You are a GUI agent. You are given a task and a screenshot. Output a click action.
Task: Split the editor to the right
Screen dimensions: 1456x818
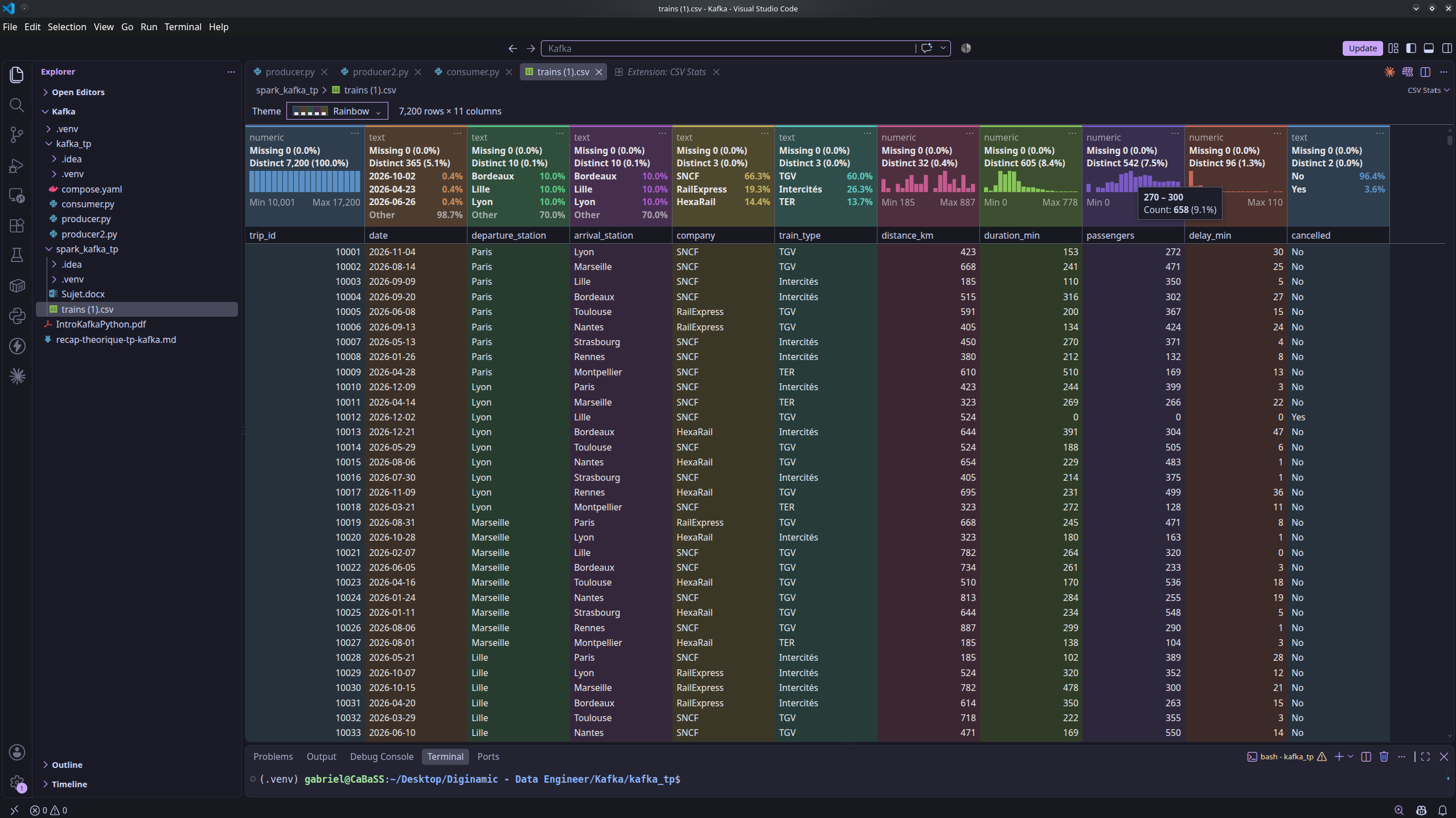click(x=1425, y=72)
